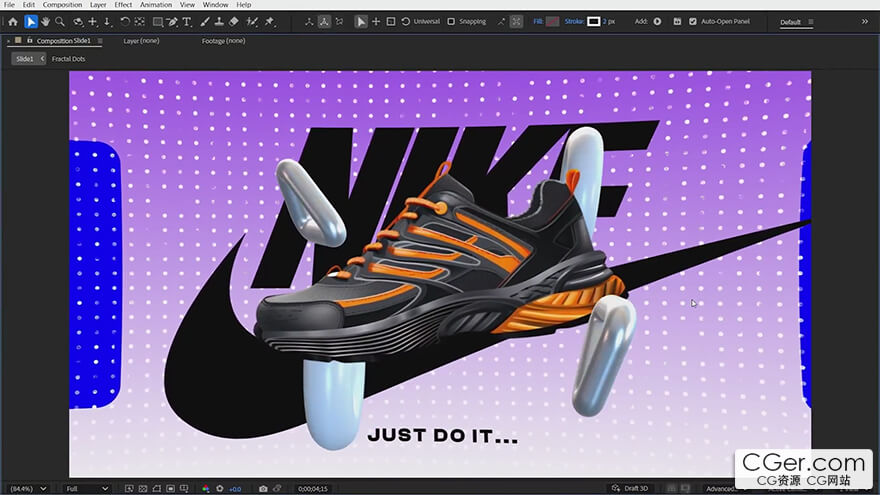Open the composition navigator chevron after Slide1
The image size is (880, 495).
(x=42, y=58)
